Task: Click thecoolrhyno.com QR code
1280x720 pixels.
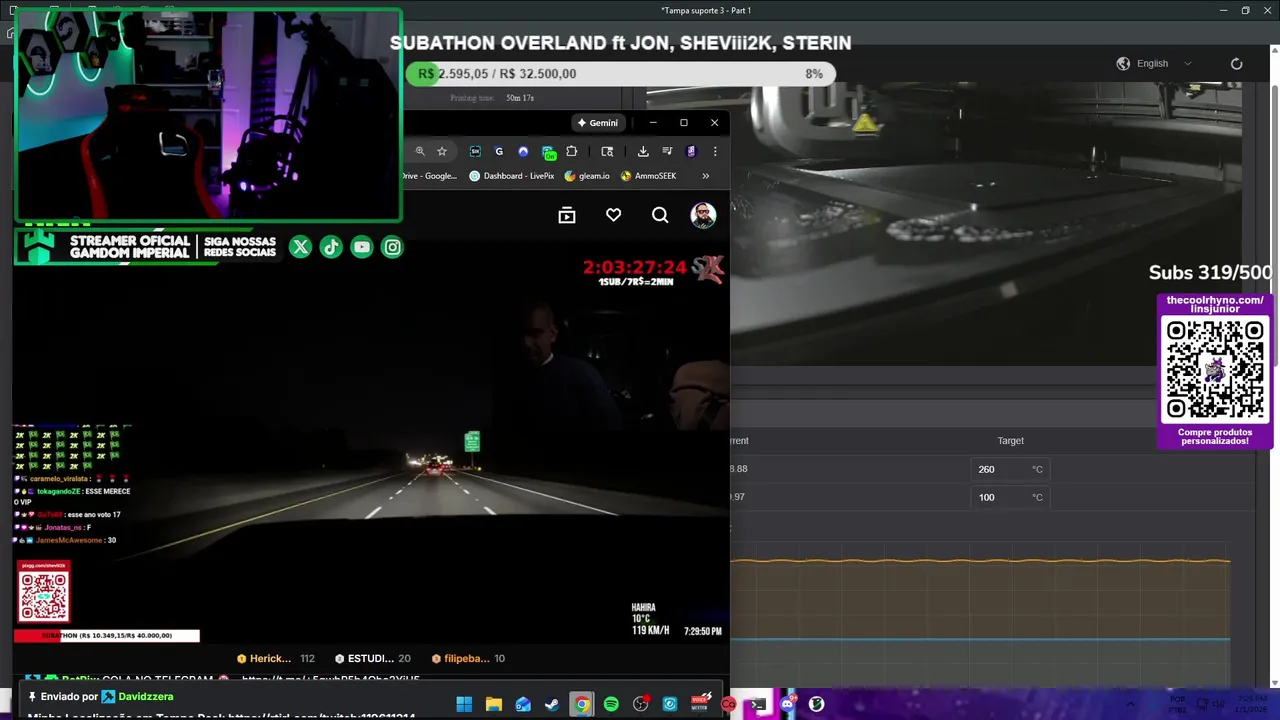Action: click(x=1214, y=369)
